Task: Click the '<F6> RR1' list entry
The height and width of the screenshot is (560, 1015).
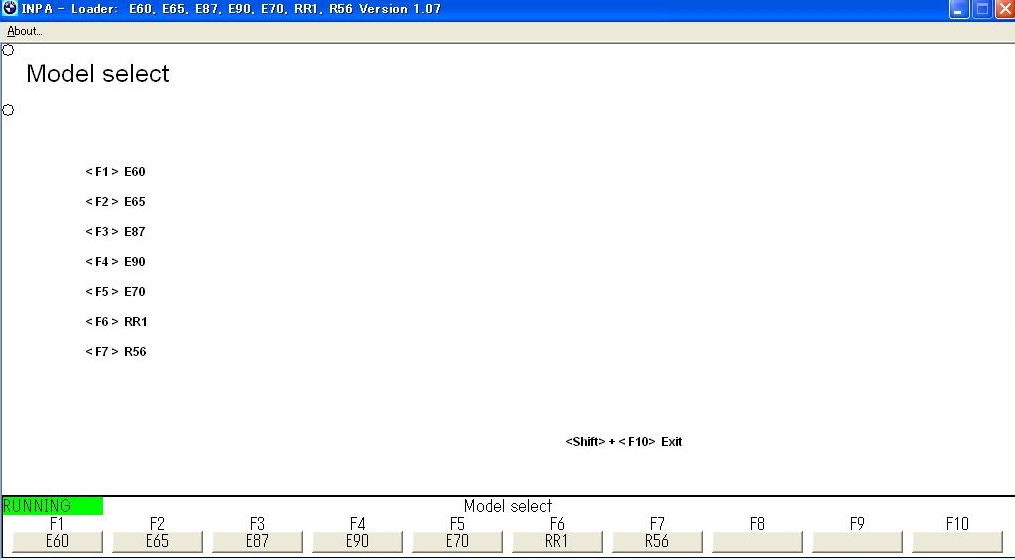Action: point(116,322)
